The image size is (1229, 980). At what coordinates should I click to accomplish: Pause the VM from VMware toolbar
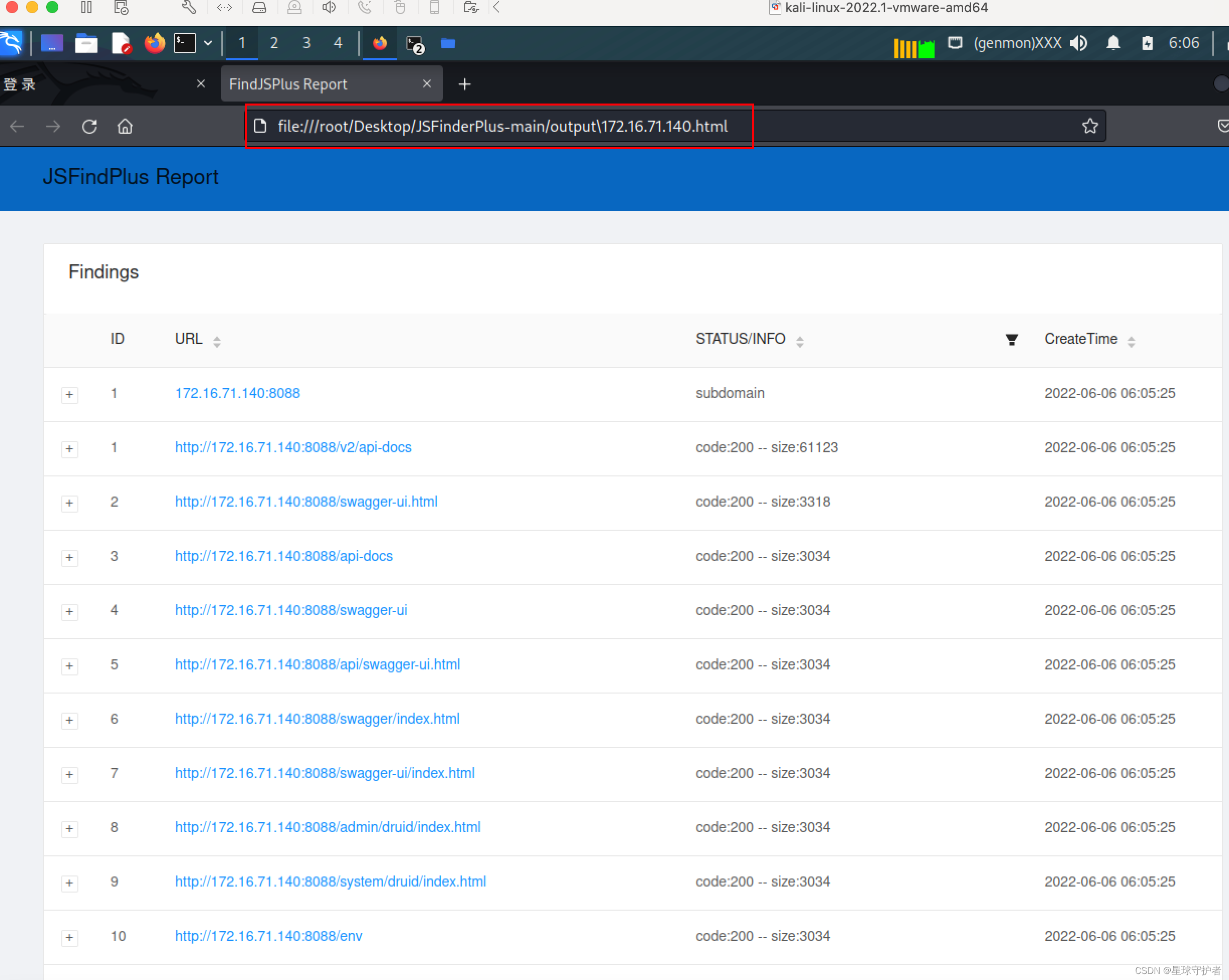point(86,8)
